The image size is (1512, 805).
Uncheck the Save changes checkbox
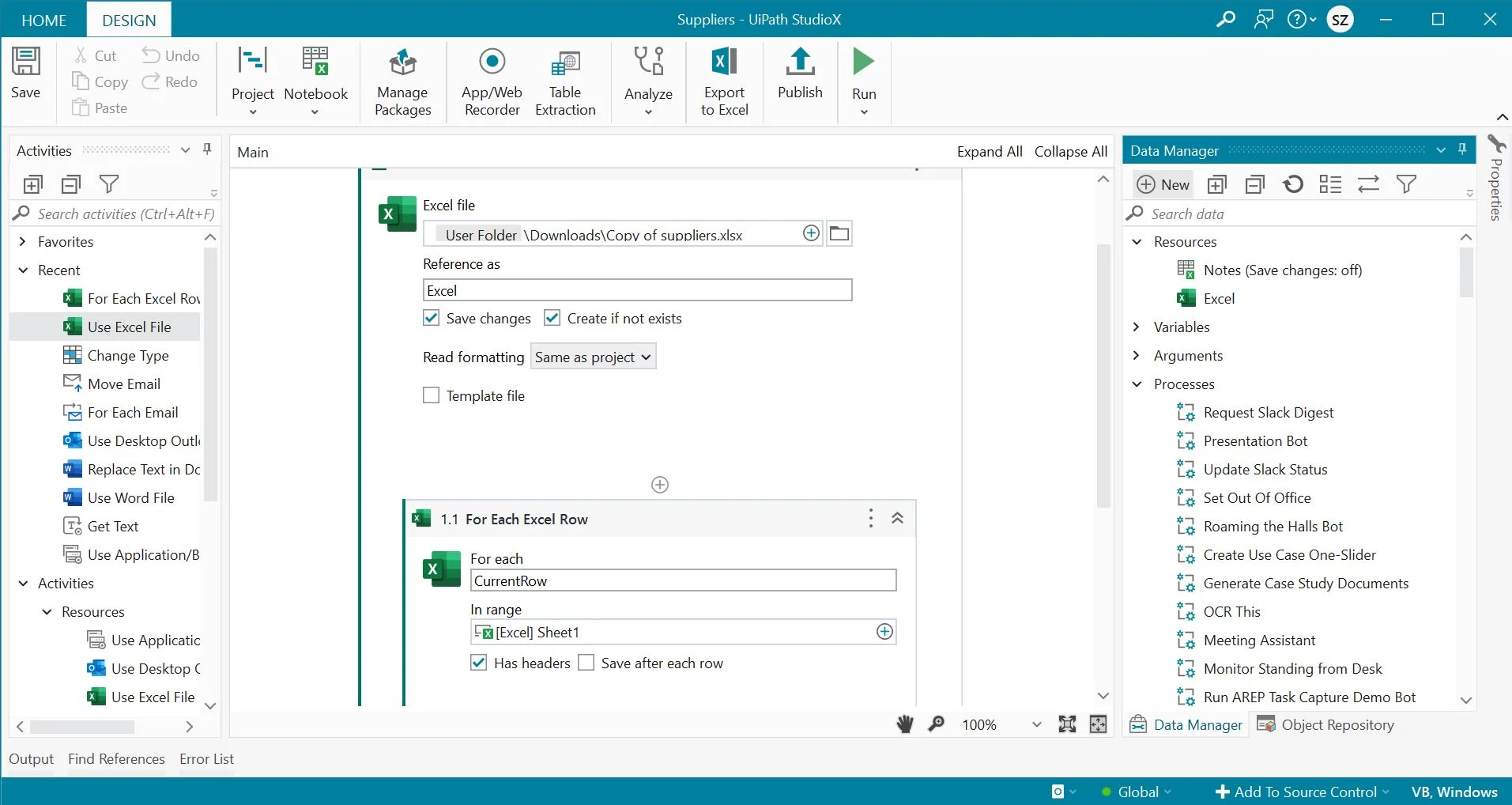[x=432, y=319]
